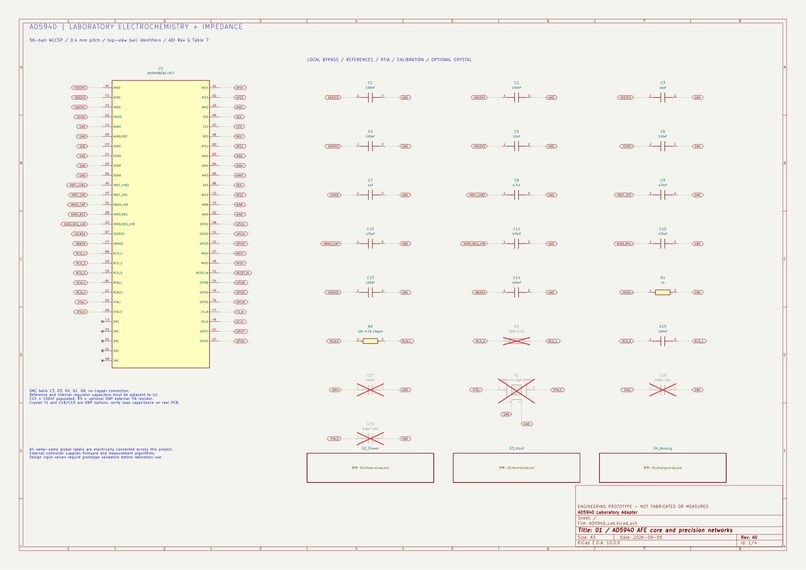Select capacitor C3 symbol
806x570 pixels.
[663, 97]
